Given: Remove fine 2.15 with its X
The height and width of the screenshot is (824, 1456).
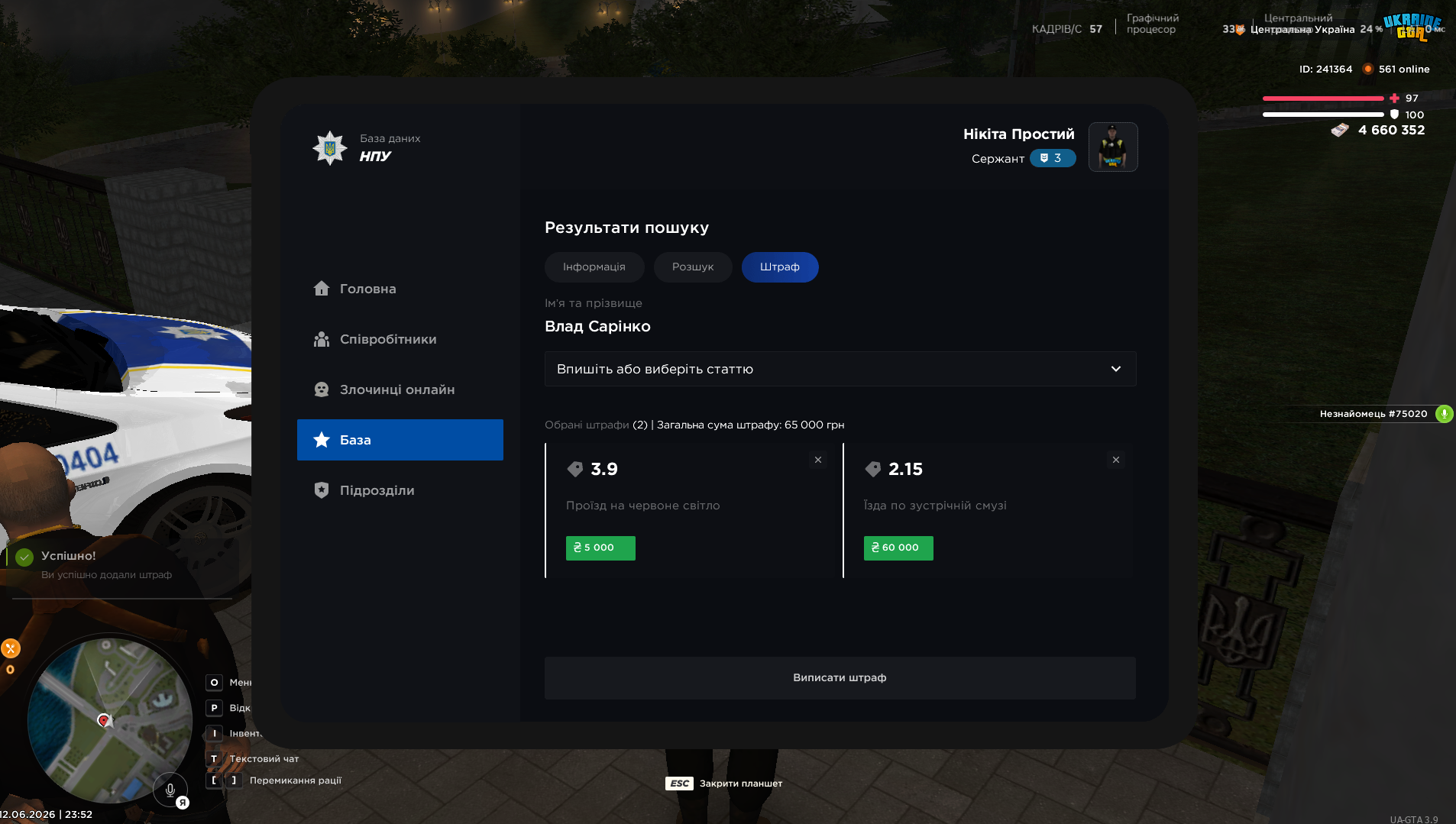Looking at the screenshot, I should [1116, 460].
